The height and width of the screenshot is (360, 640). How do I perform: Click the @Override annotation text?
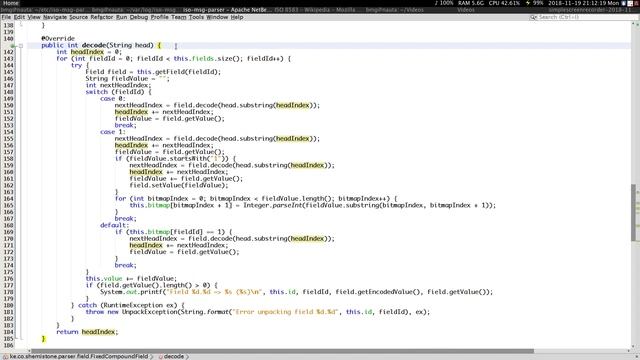pos(58,38)
